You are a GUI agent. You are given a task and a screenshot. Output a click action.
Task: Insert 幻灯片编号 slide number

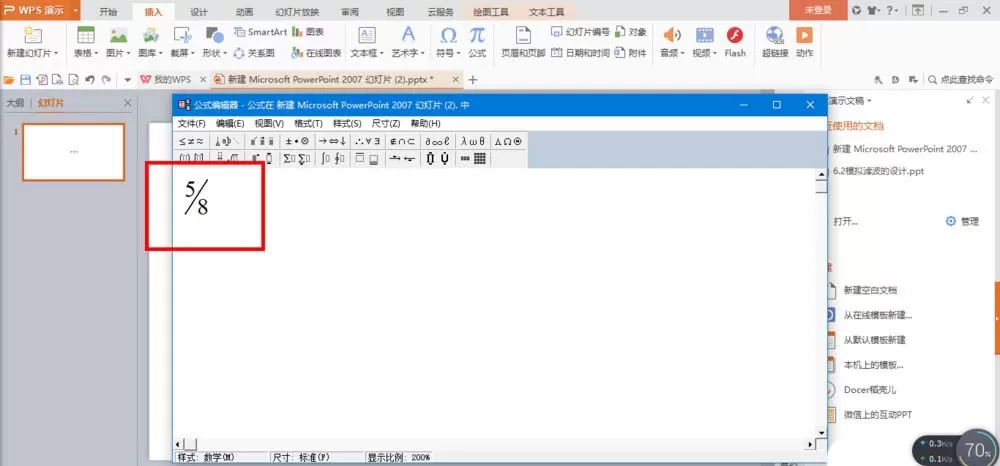pyautogui.click(x=580, y=32)
